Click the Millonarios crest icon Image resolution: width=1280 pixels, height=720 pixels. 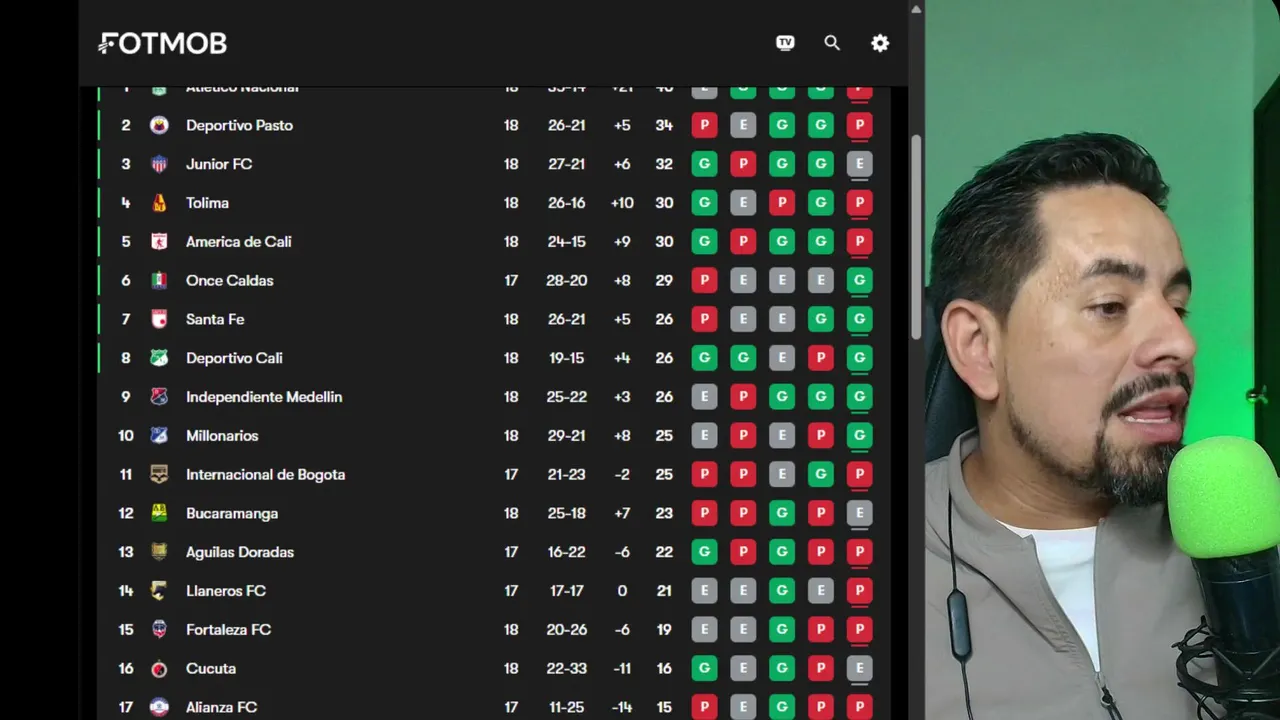tap(159, 436)
